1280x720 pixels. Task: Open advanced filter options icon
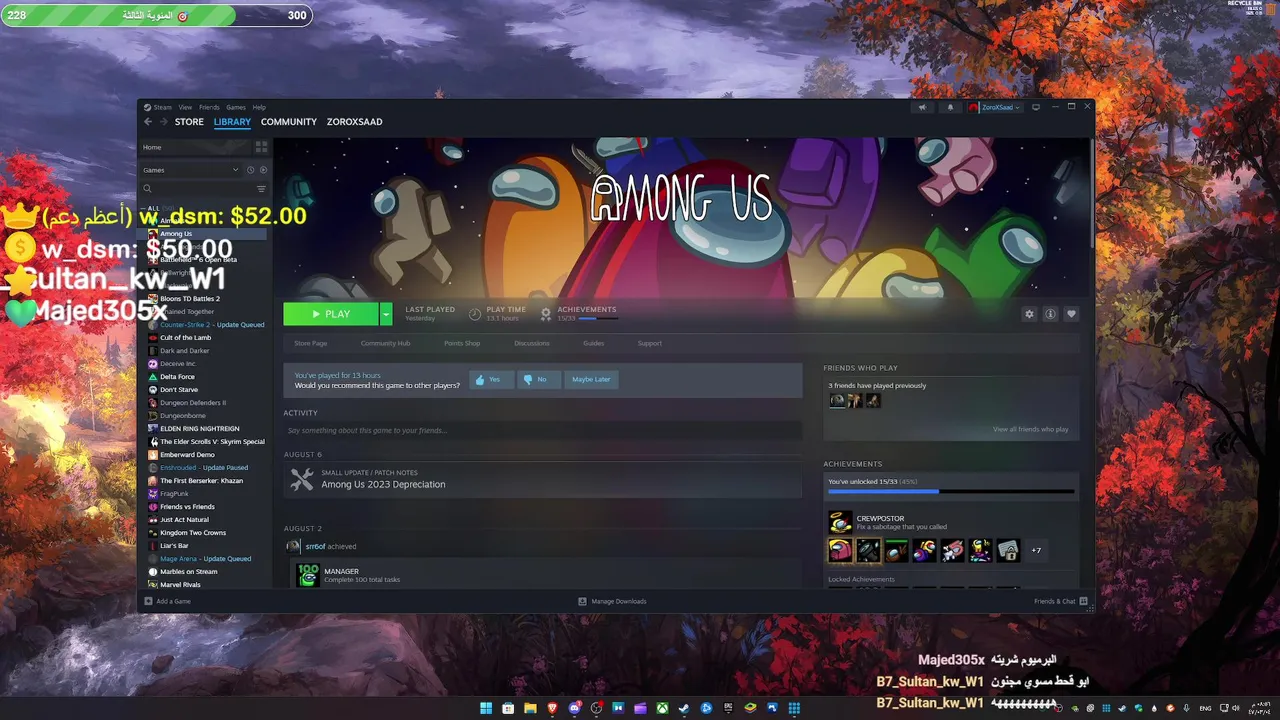pyautogui.click(x=261, y=189)
